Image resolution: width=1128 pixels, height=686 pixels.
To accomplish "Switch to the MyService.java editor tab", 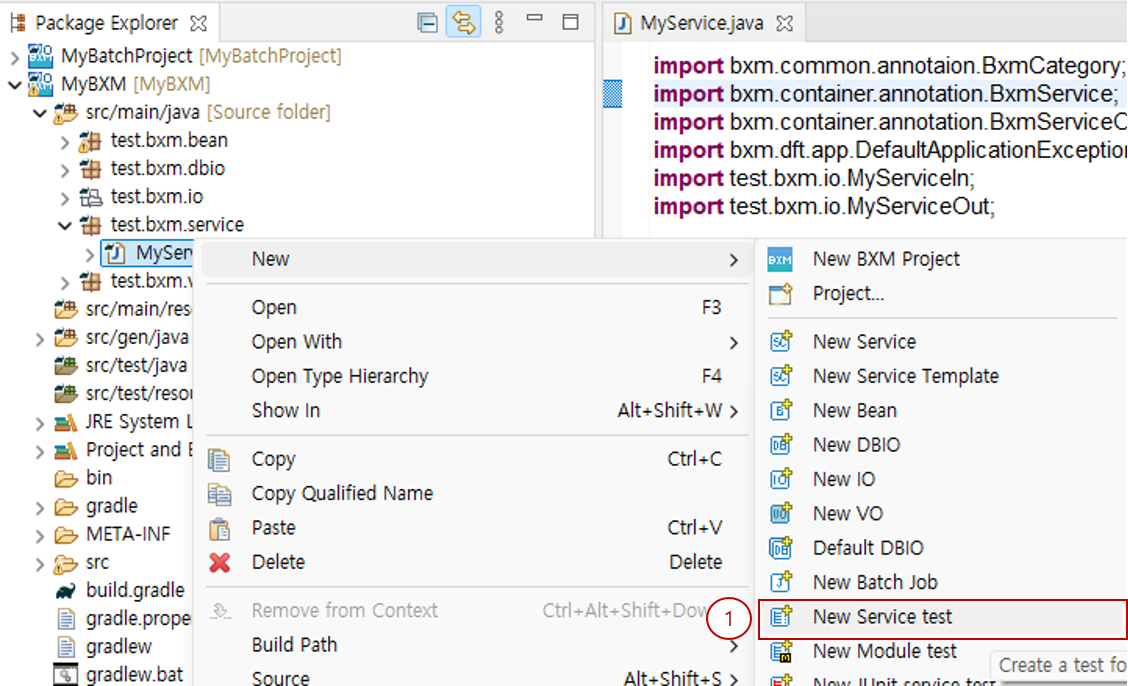I will pyautogui.click(x=701, y=22).
